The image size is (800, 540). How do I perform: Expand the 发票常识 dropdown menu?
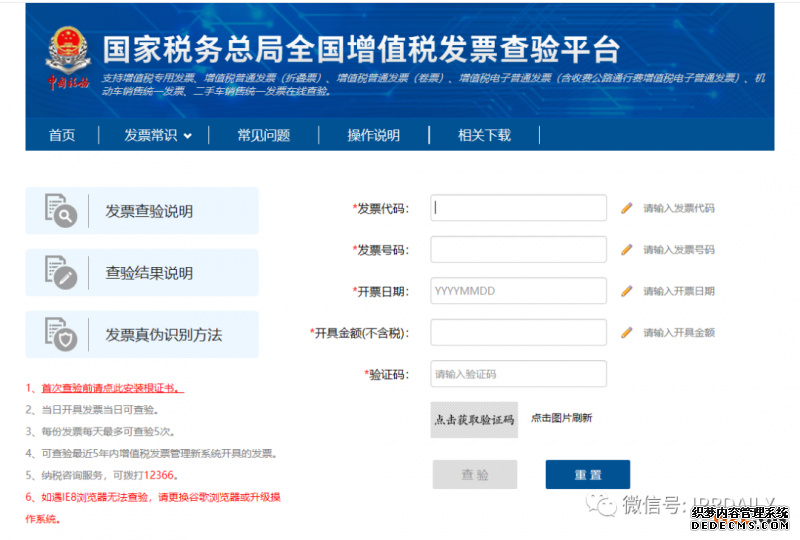[x=157, y=136]
